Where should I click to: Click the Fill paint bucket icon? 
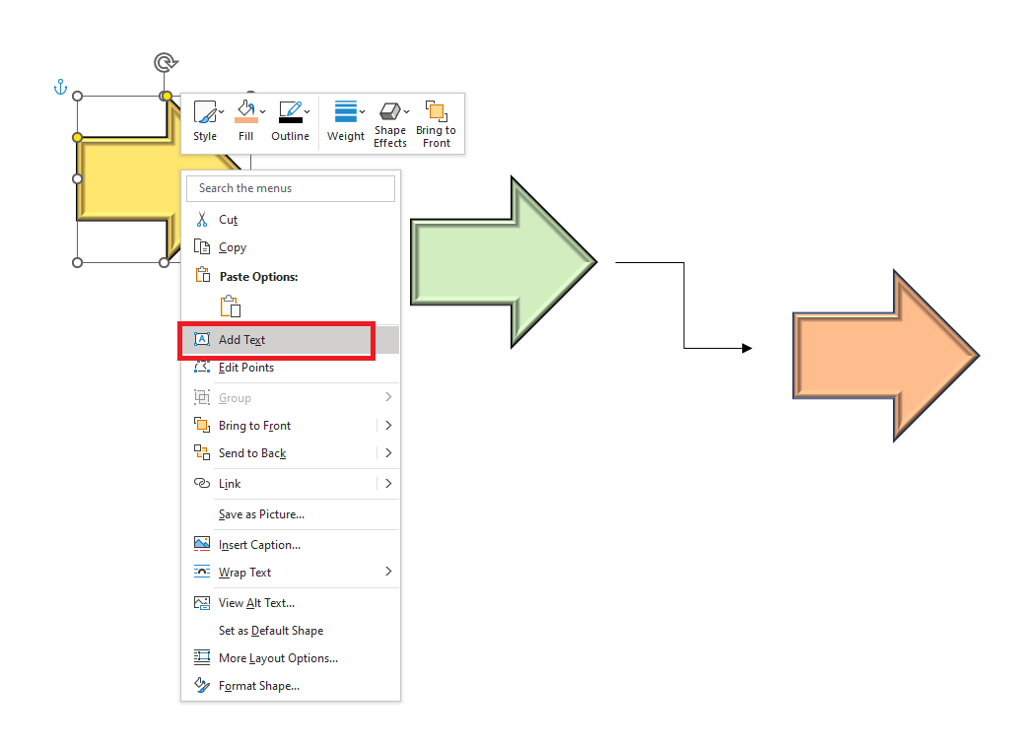point(246,108)
